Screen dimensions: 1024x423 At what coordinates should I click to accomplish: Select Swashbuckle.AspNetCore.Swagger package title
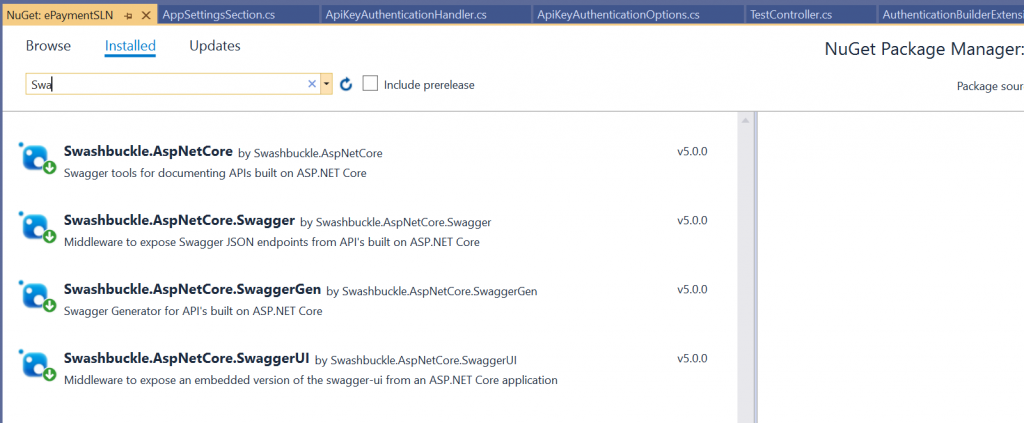coord(180,220)
